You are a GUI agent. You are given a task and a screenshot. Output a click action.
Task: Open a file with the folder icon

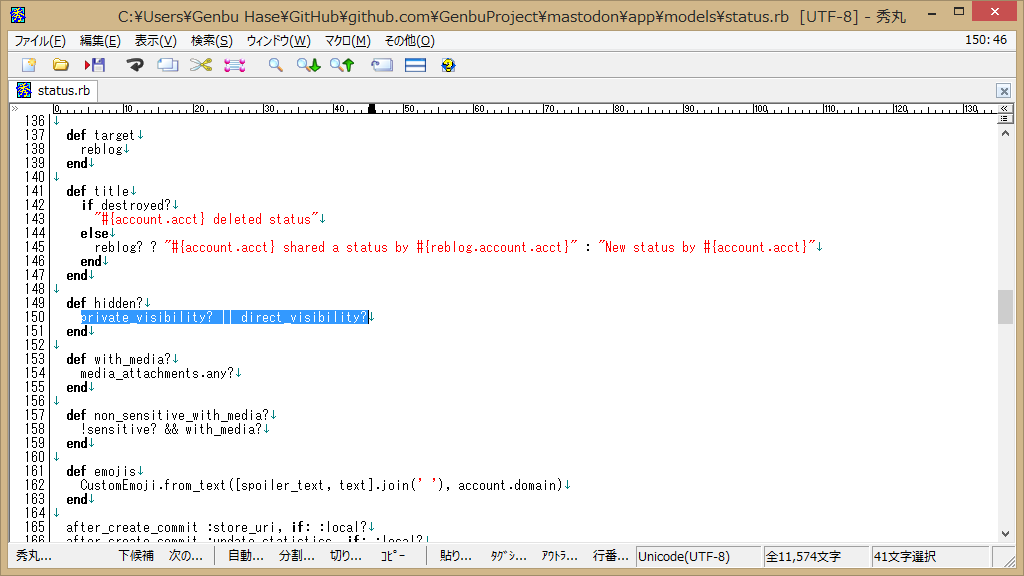coord(61,65)
